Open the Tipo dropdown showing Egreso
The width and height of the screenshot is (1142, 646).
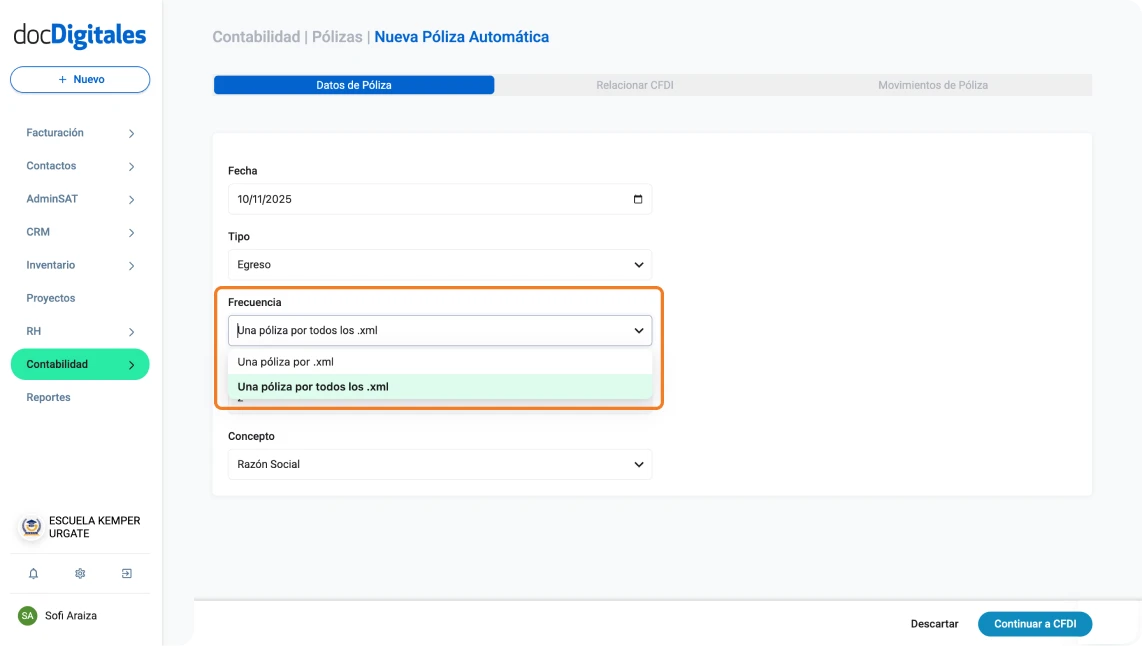click(440, 264)
